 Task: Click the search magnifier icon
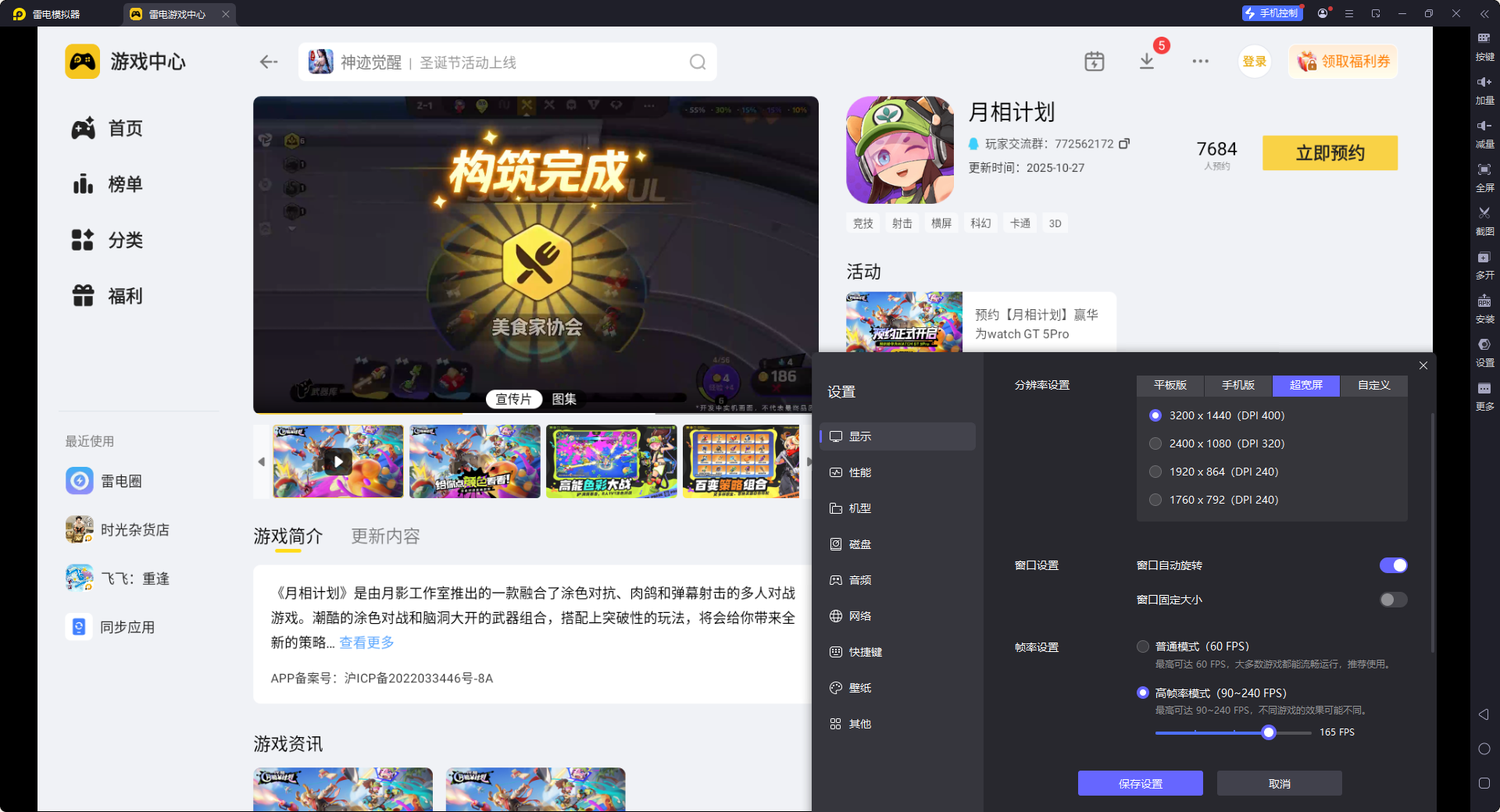(x=698, y=62)
